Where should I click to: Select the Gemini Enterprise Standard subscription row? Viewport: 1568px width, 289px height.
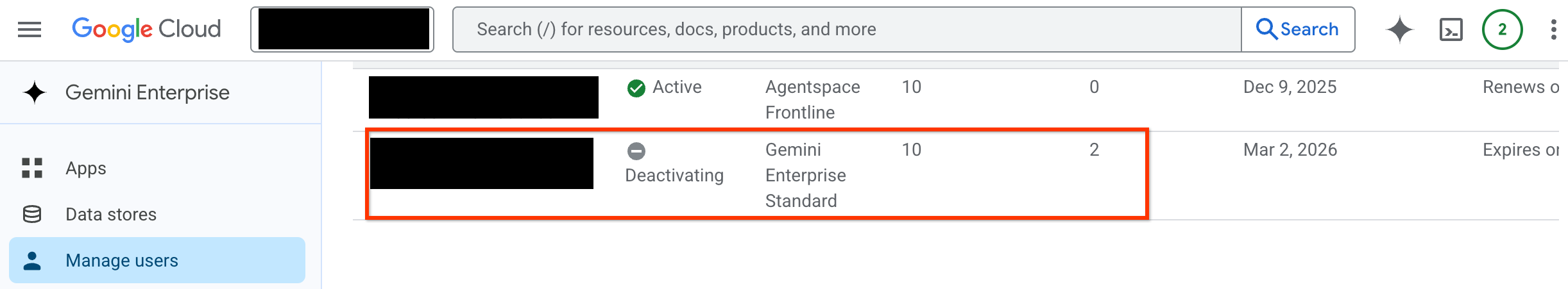tap(805, 175)
